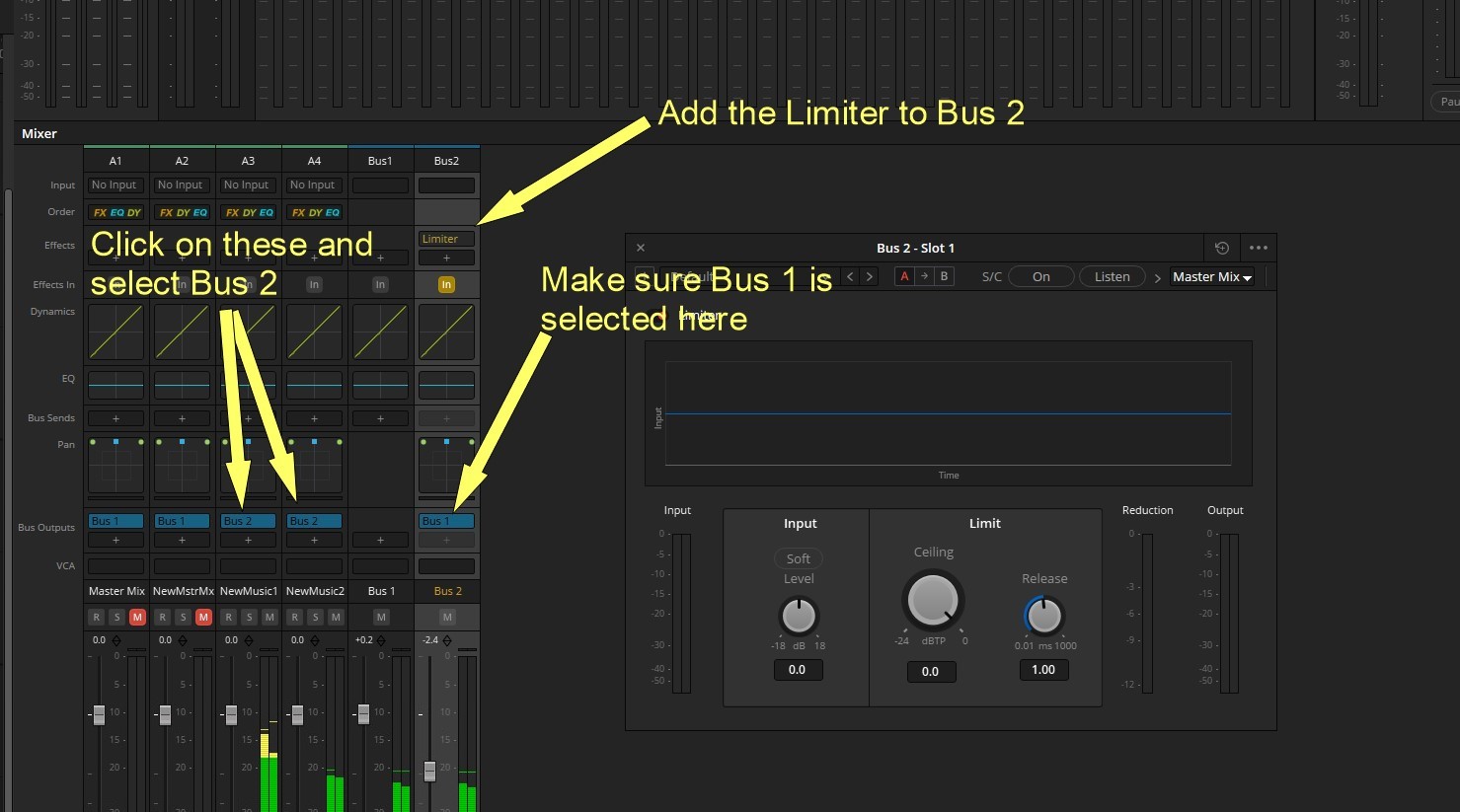
Task: Toggle Effects In on A4
Action: [314, 284]
